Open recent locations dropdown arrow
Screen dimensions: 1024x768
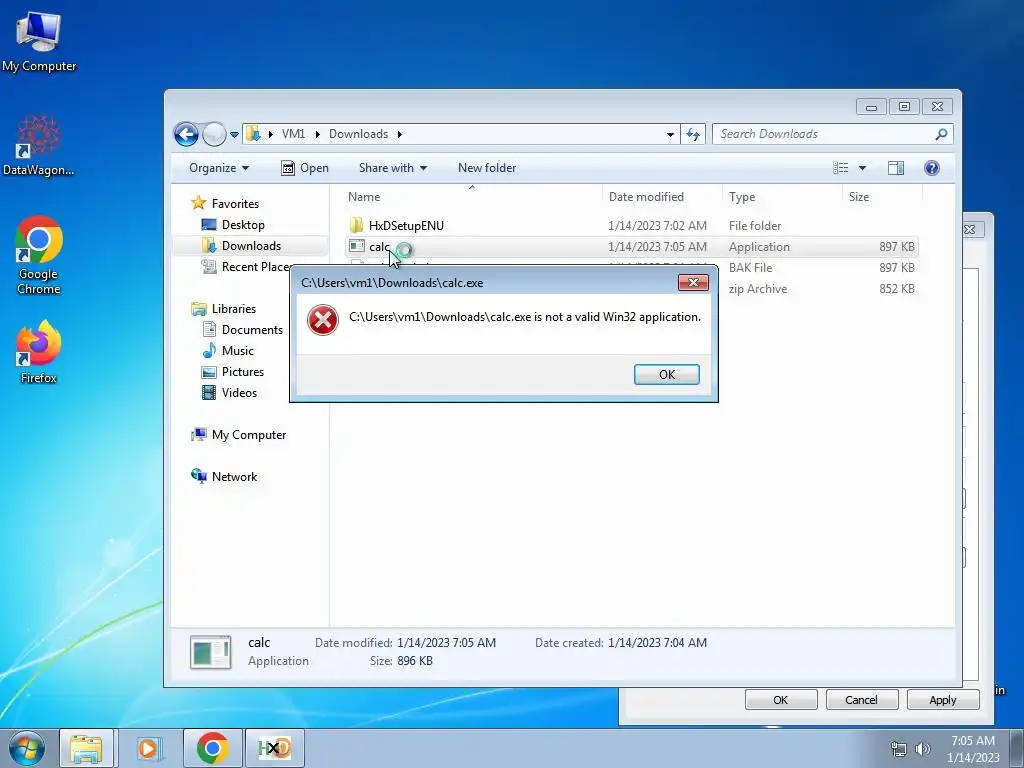[x=234, y=135]
